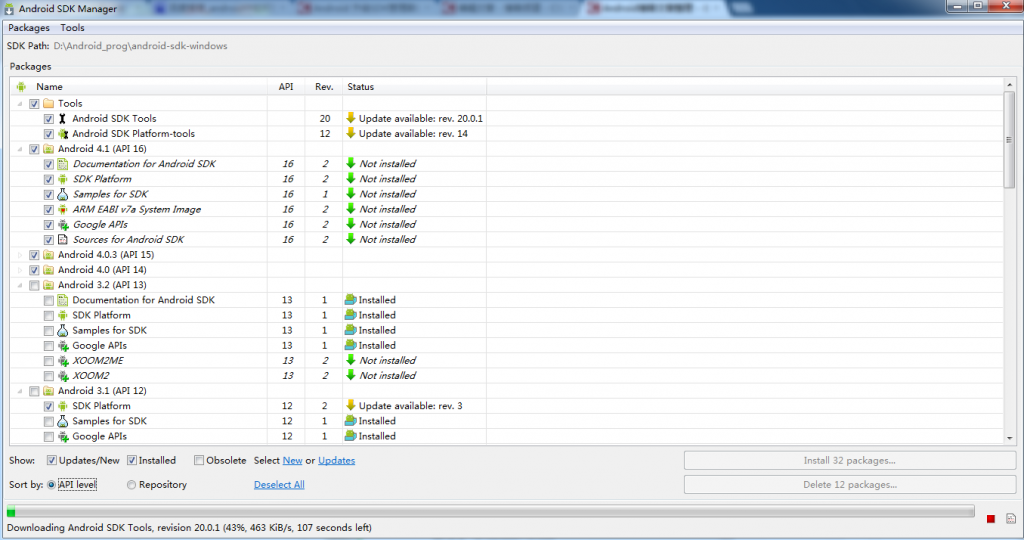Click Delete 12 packages button
Viewport: 1024px width, 540px height.
coord(850,484)
